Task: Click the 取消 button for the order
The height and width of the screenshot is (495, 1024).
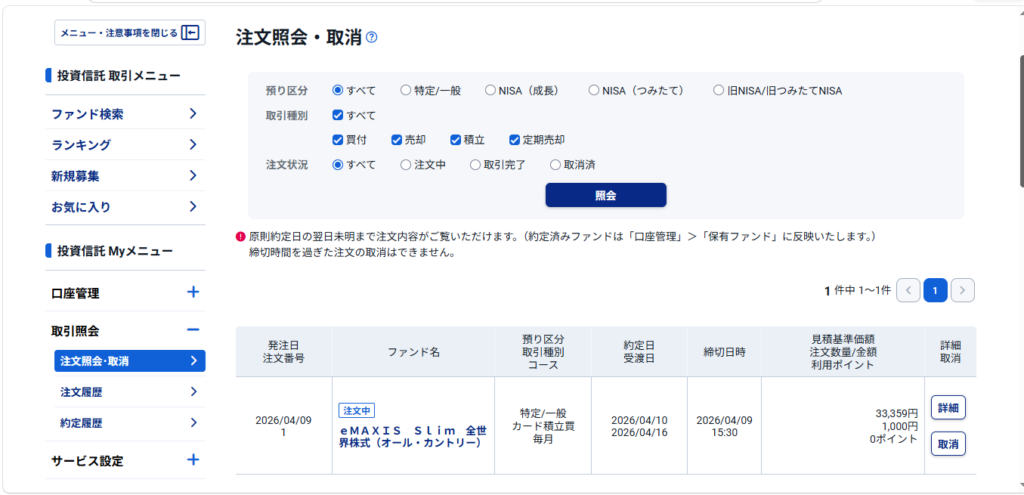Action: pos(948,443)
